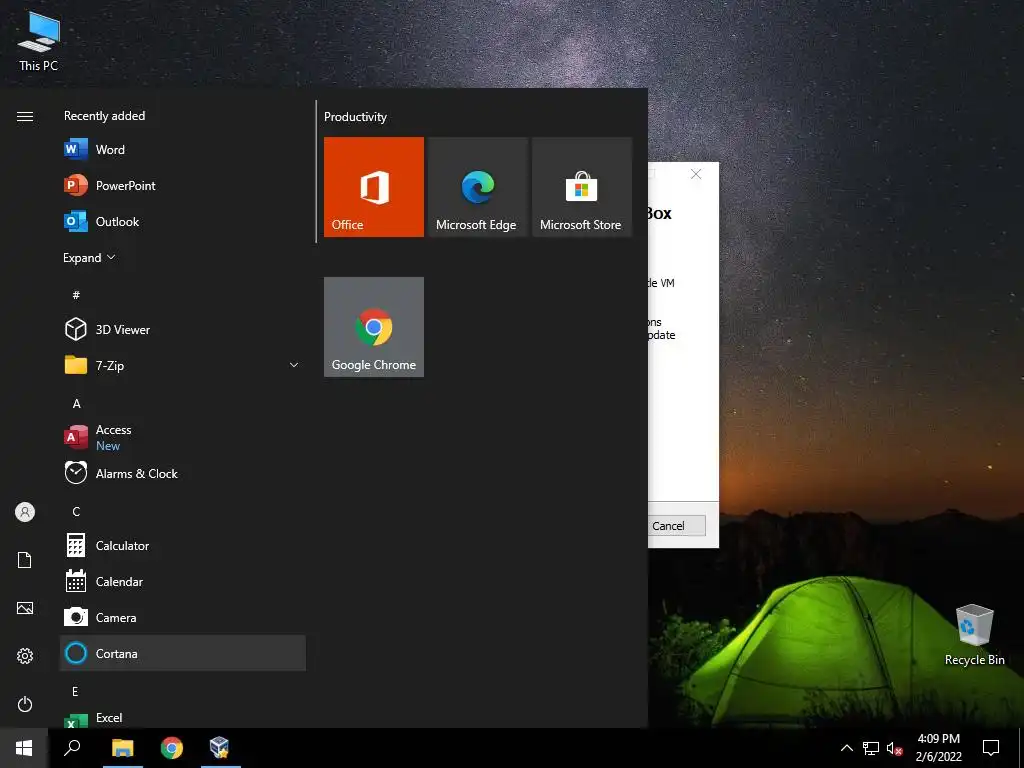Switch to VirtualBox taskbar icon
Viewport: 1024px width, 768px height.
tap(220, 748)
